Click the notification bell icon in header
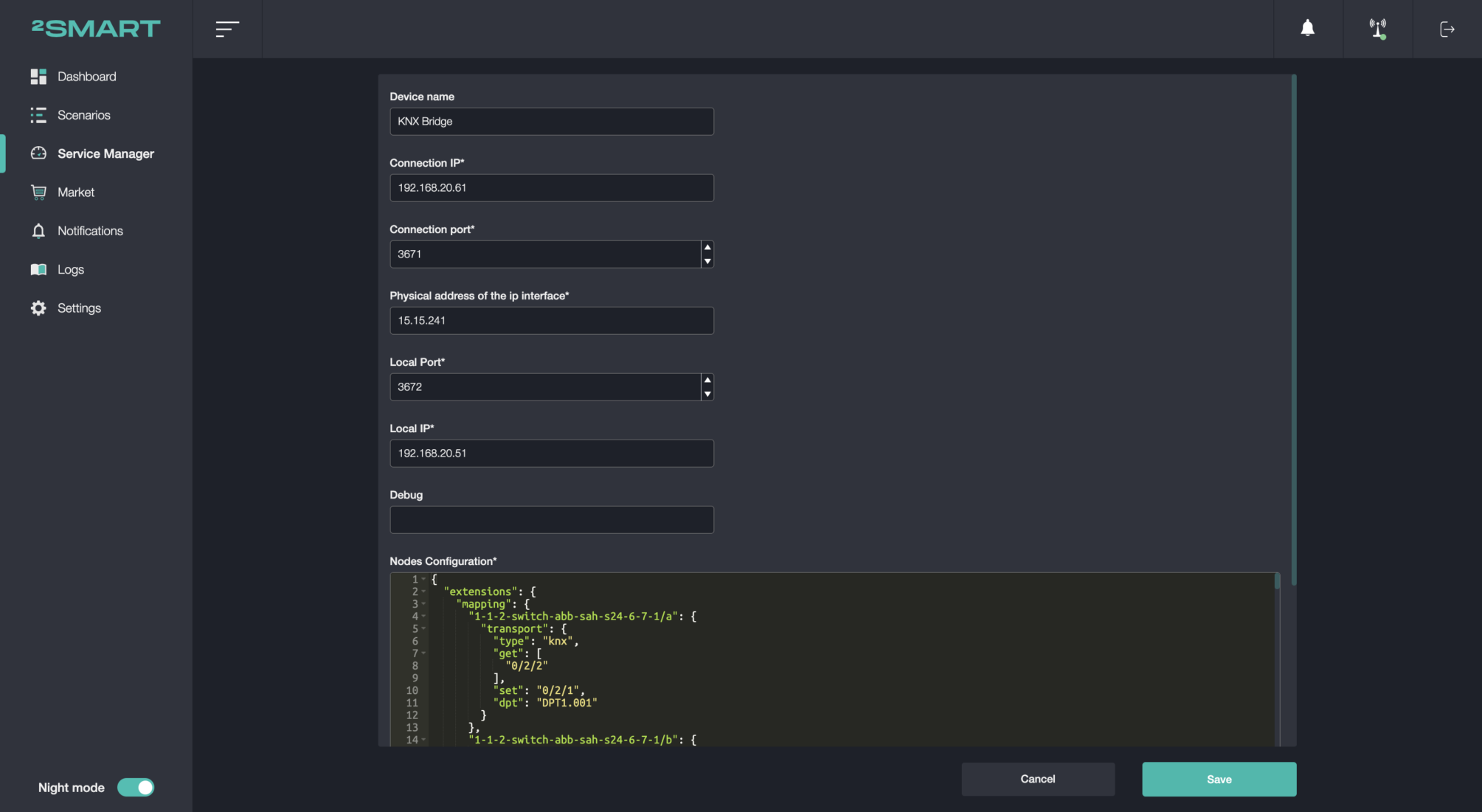Screen dimensions: 1482x812 (1307, 28)
